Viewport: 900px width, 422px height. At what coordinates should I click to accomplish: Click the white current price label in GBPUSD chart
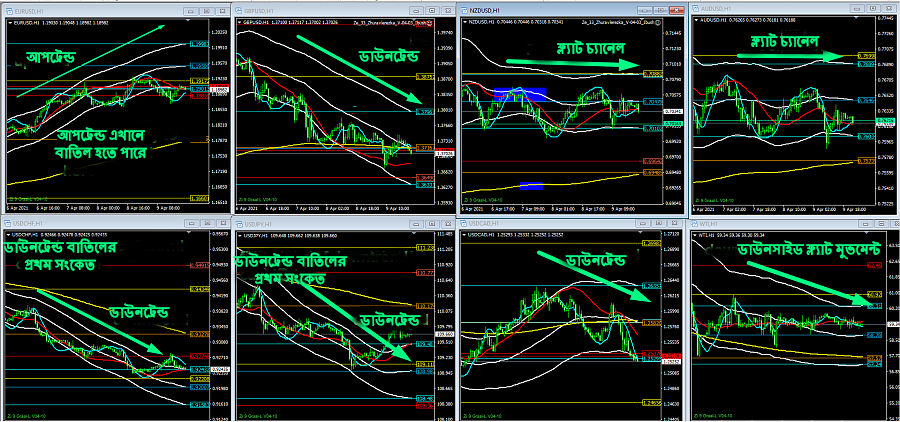(x=445, y=154)
